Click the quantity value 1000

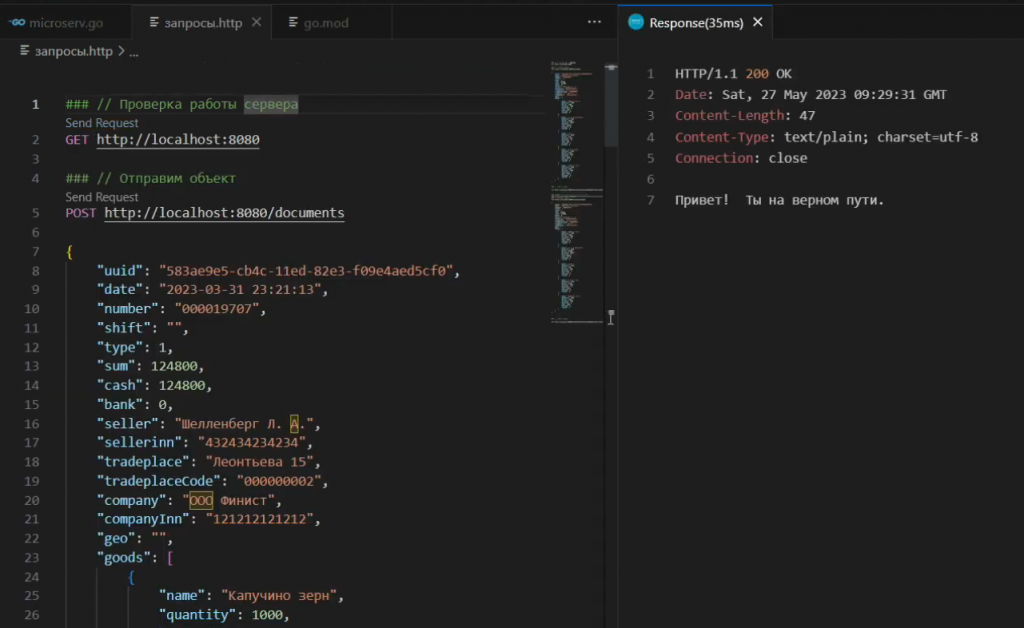(x=267, y=615)
